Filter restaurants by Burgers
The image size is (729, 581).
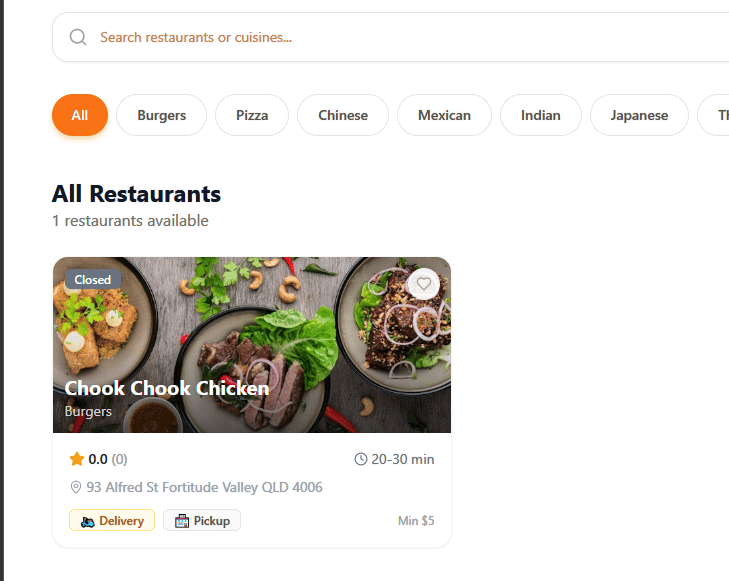pos(161,115)
